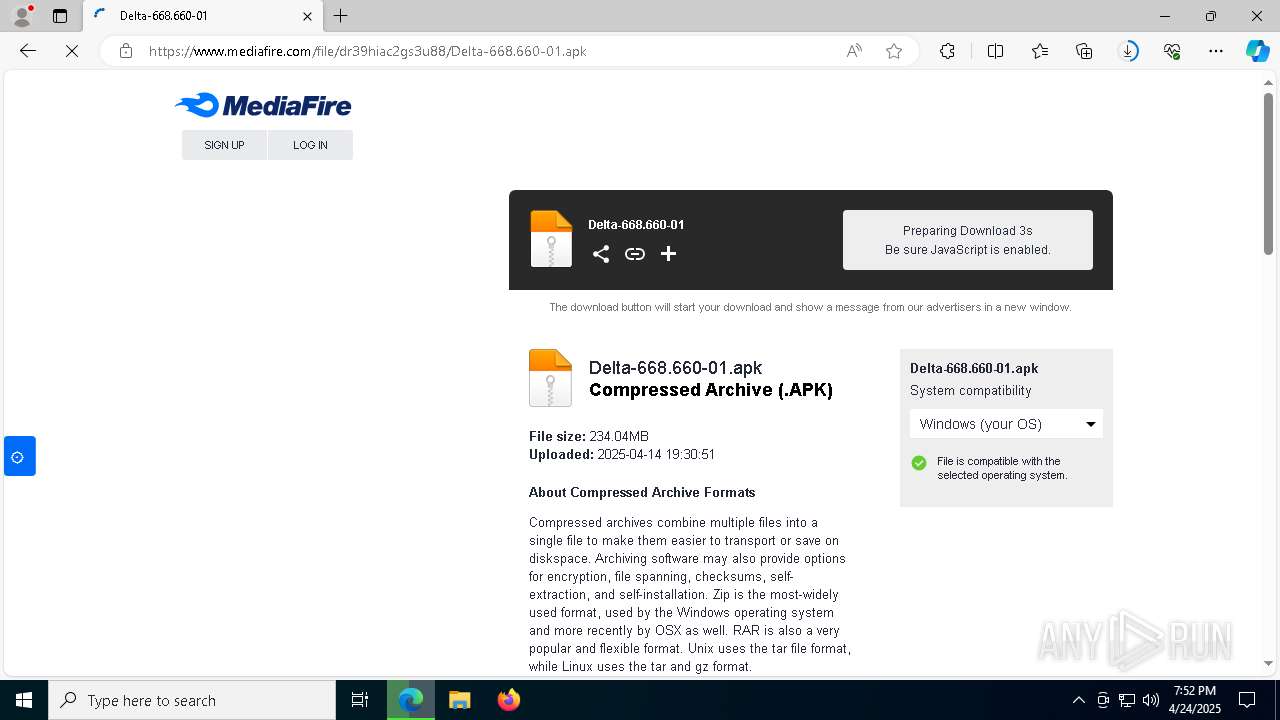
Task: Click the File size 234.04MB text
Action: (588, 436)
